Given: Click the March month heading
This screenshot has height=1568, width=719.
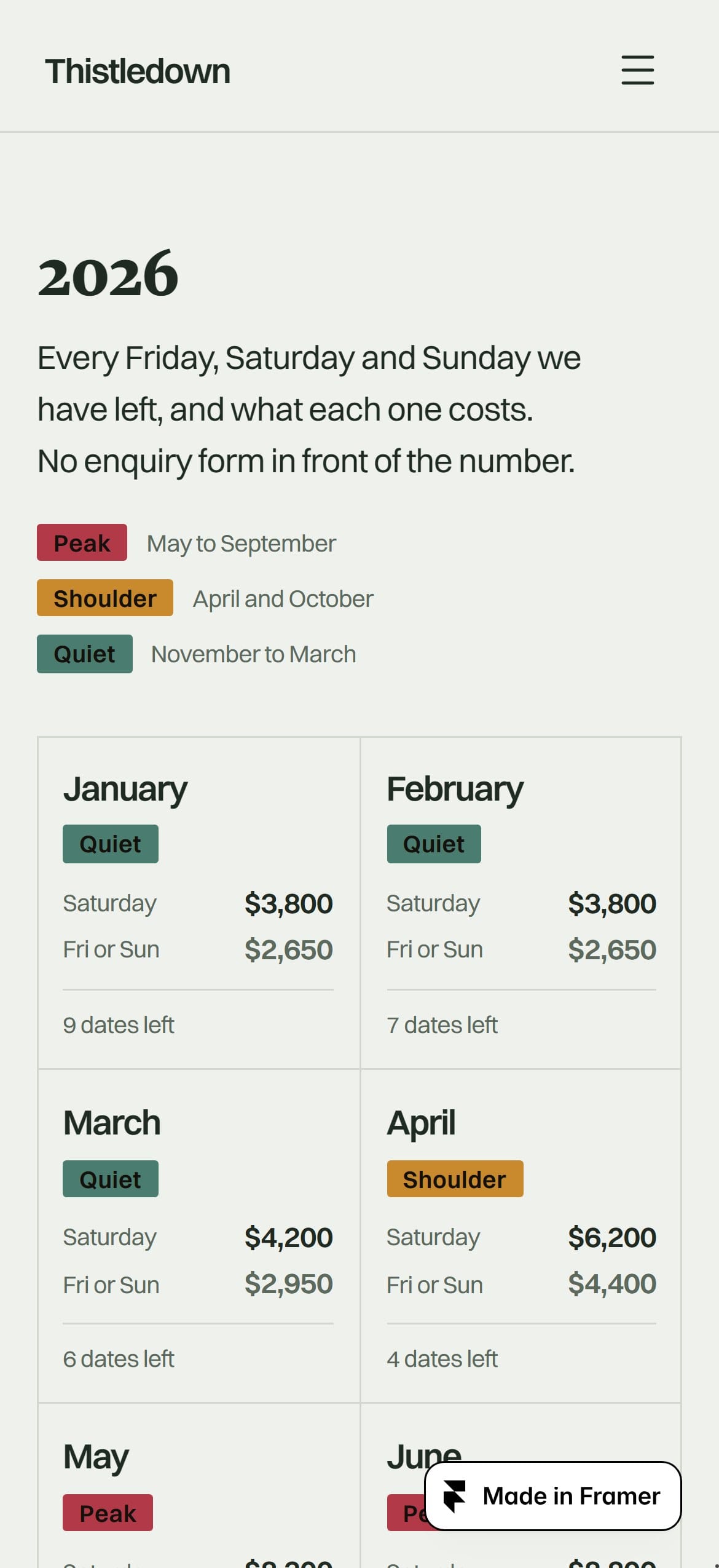Looking at the screenshot, I should [112, 1123].
